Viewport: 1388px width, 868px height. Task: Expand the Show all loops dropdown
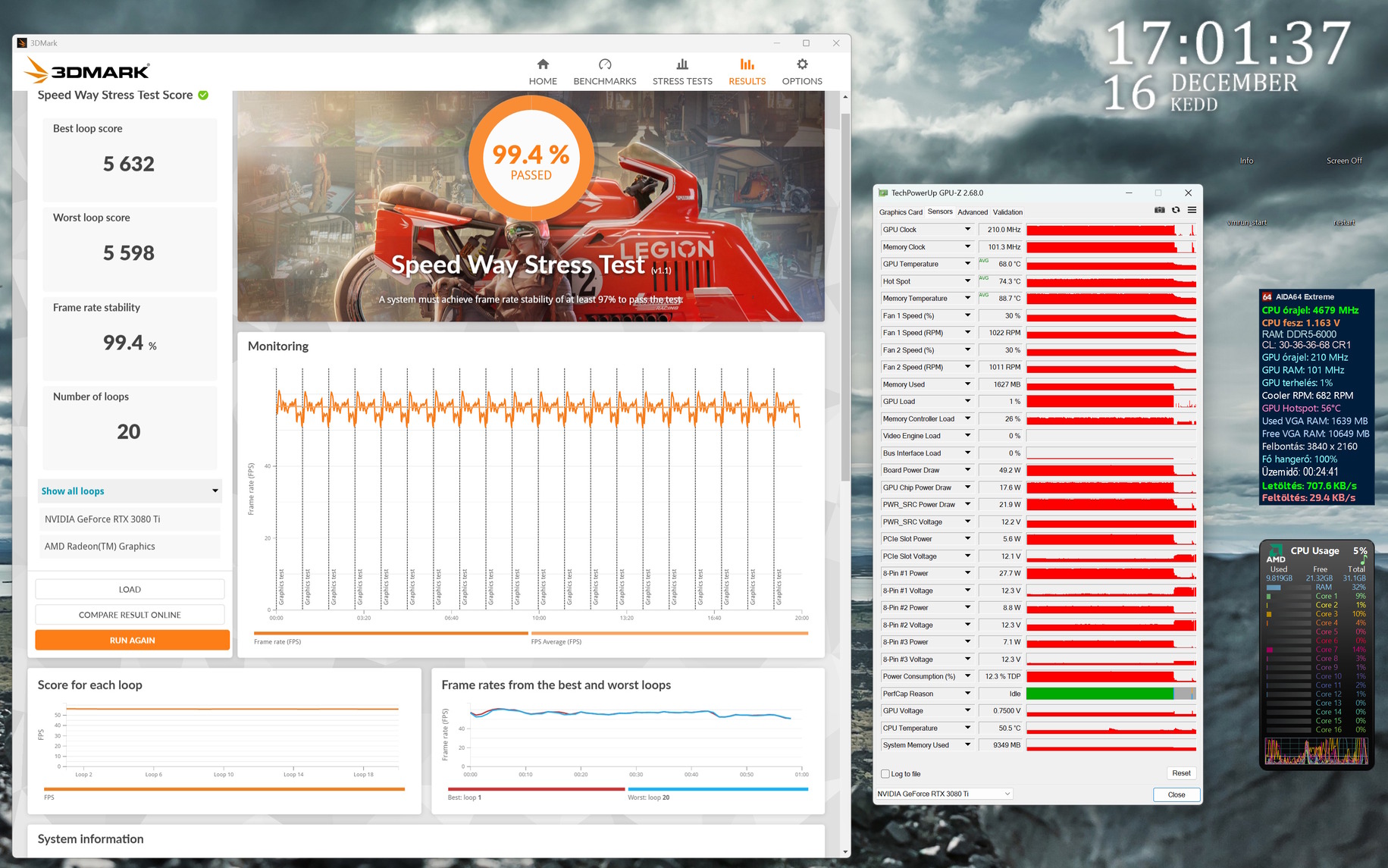coord(130,491)
